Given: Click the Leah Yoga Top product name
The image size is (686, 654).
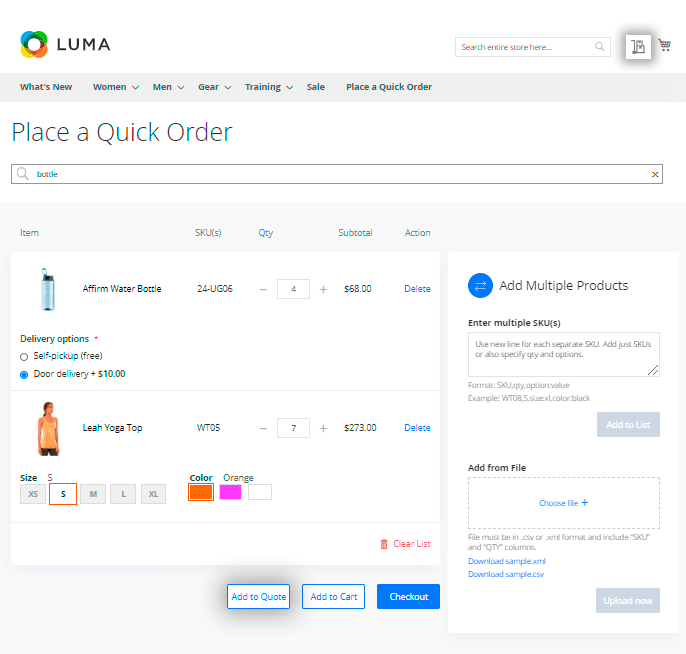Looking at the screenshot, I should point(112,428).
